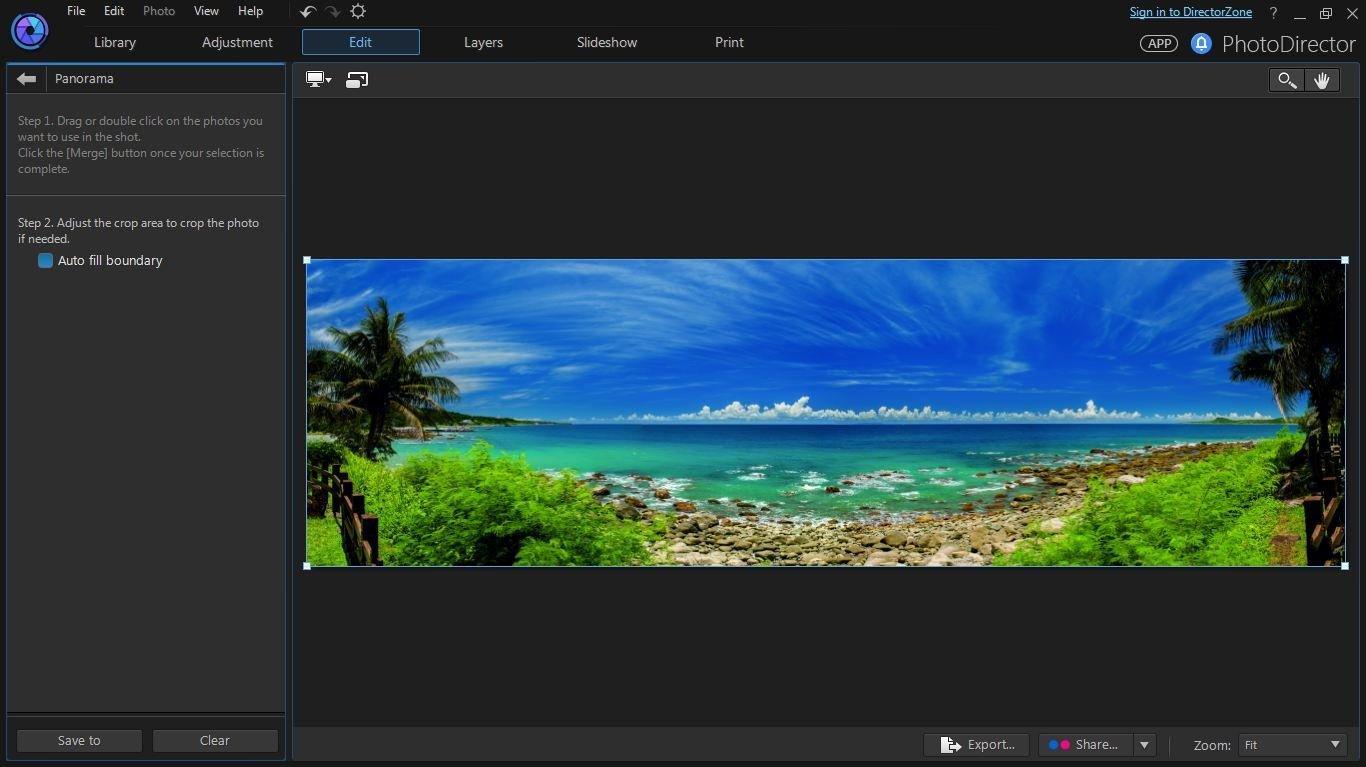
Task: Click the Save to button
Action: [x=78, y=740]
